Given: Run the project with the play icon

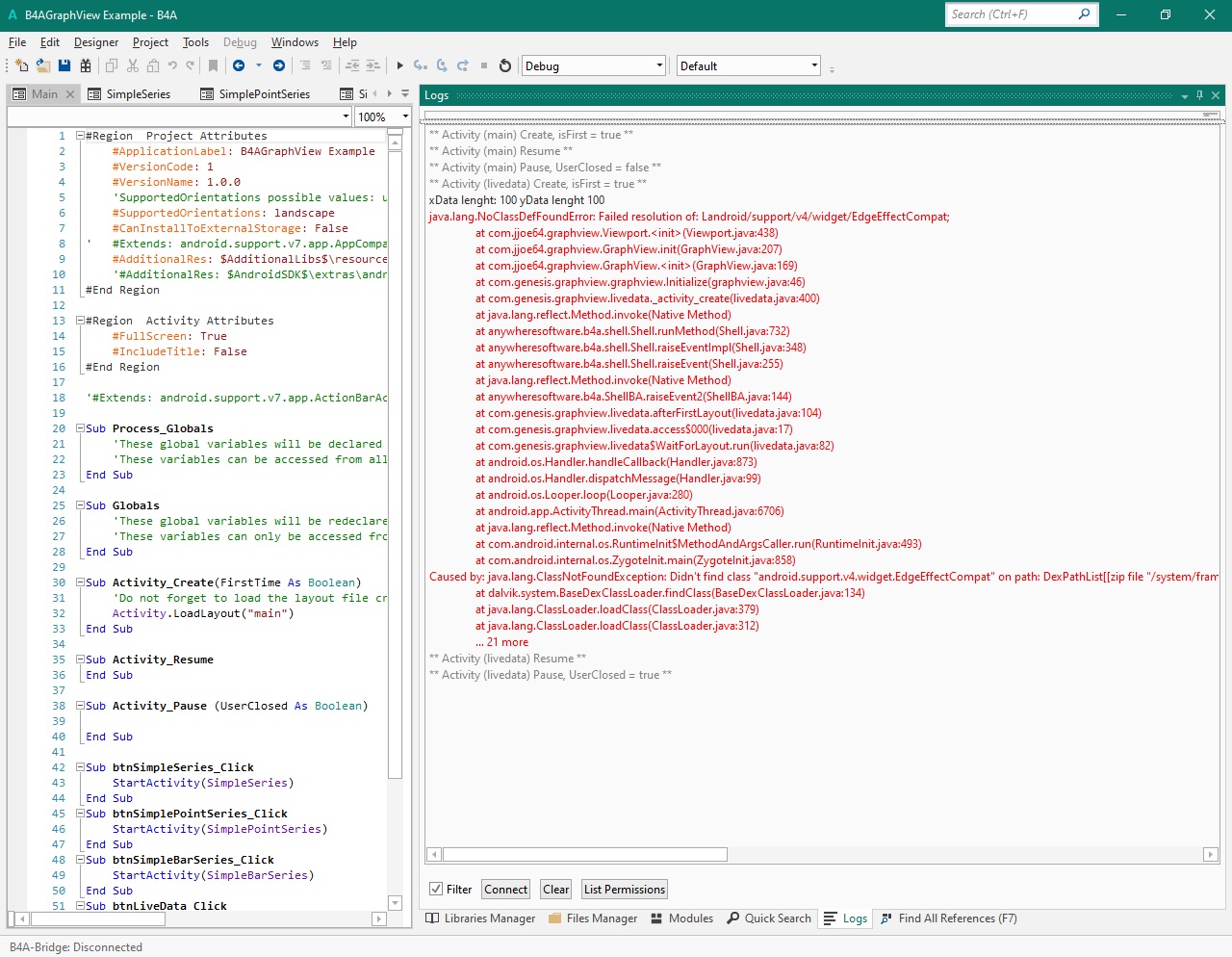Looking at the screenshot, I should pyautogui.click(x=400, y=65).
